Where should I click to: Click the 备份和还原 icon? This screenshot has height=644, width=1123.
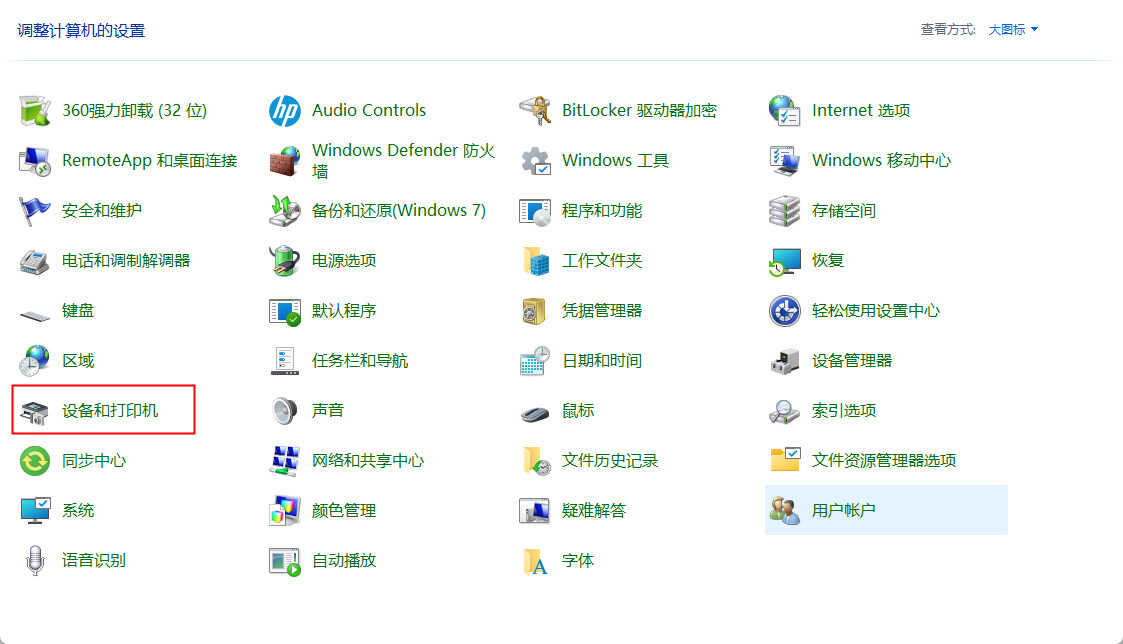(x=284, y=211)
